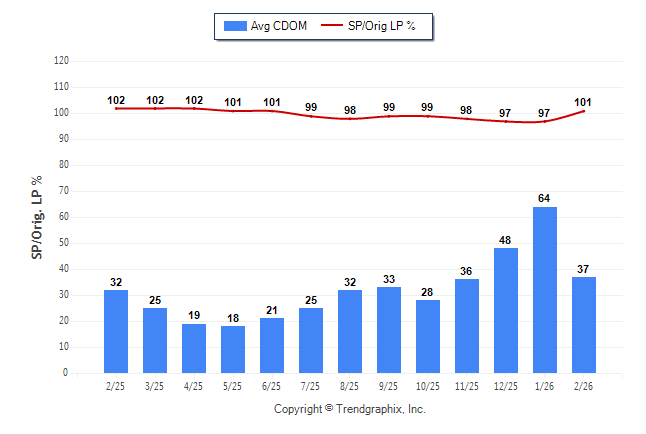Click the 10/25 bar showing 28
This screenshot has height=434, width=646.
[x=428, y=336]
